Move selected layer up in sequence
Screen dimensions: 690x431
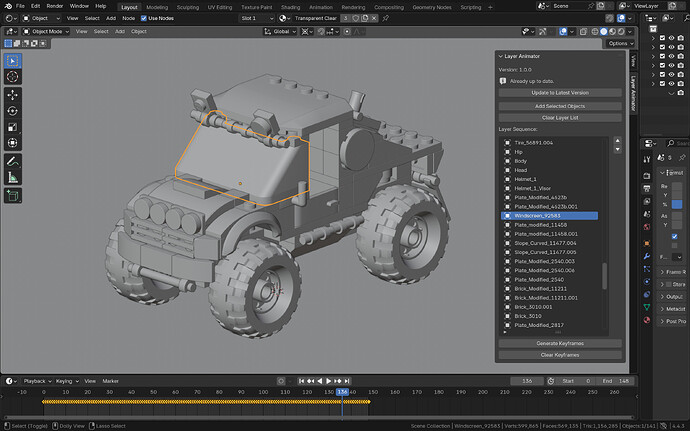tap(617, 140)
